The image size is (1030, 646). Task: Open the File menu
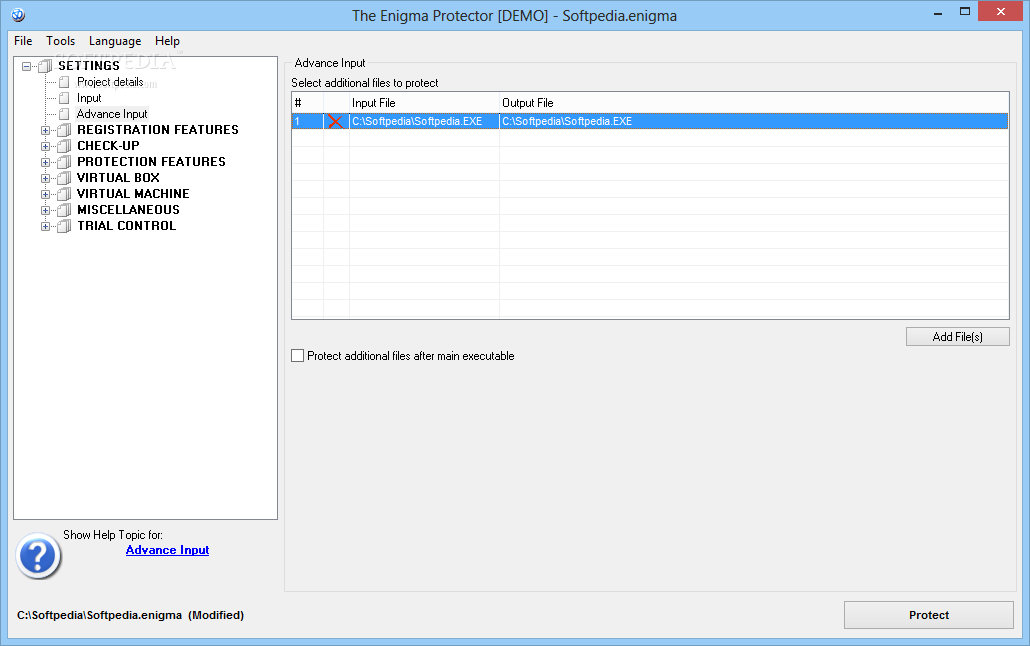pyautogui.click(x=23, y=41)
